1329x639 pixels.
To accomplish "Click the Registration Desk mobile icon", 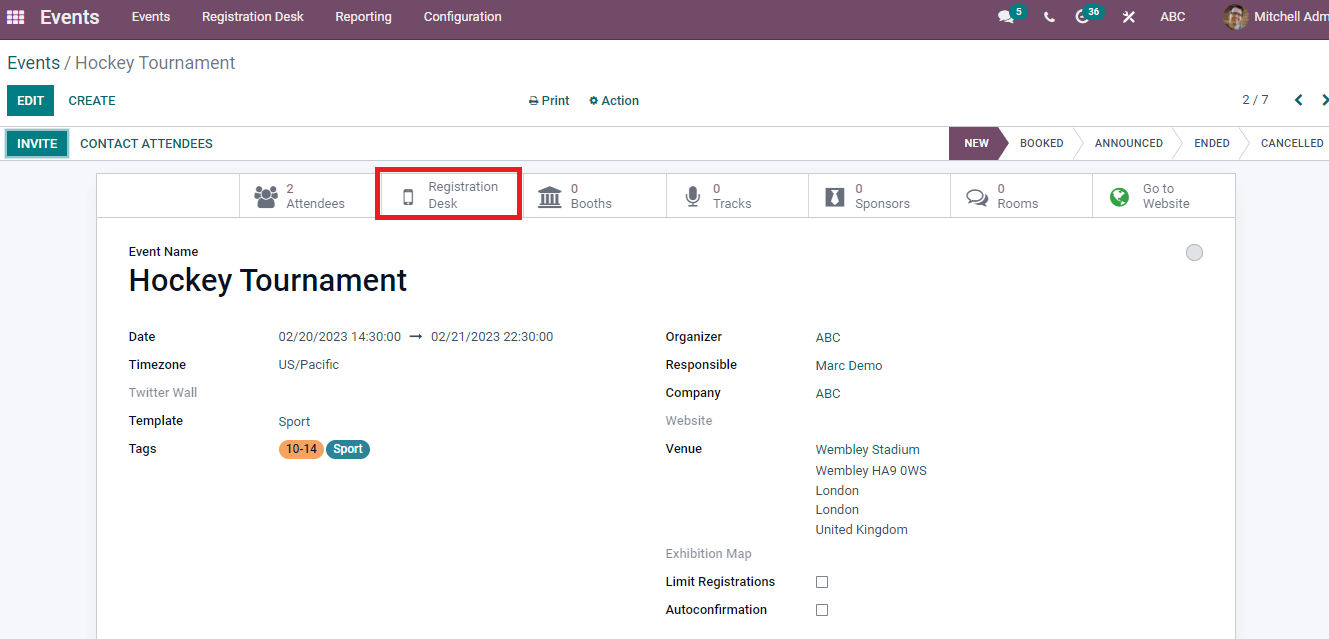I will (x=408, y=196).
